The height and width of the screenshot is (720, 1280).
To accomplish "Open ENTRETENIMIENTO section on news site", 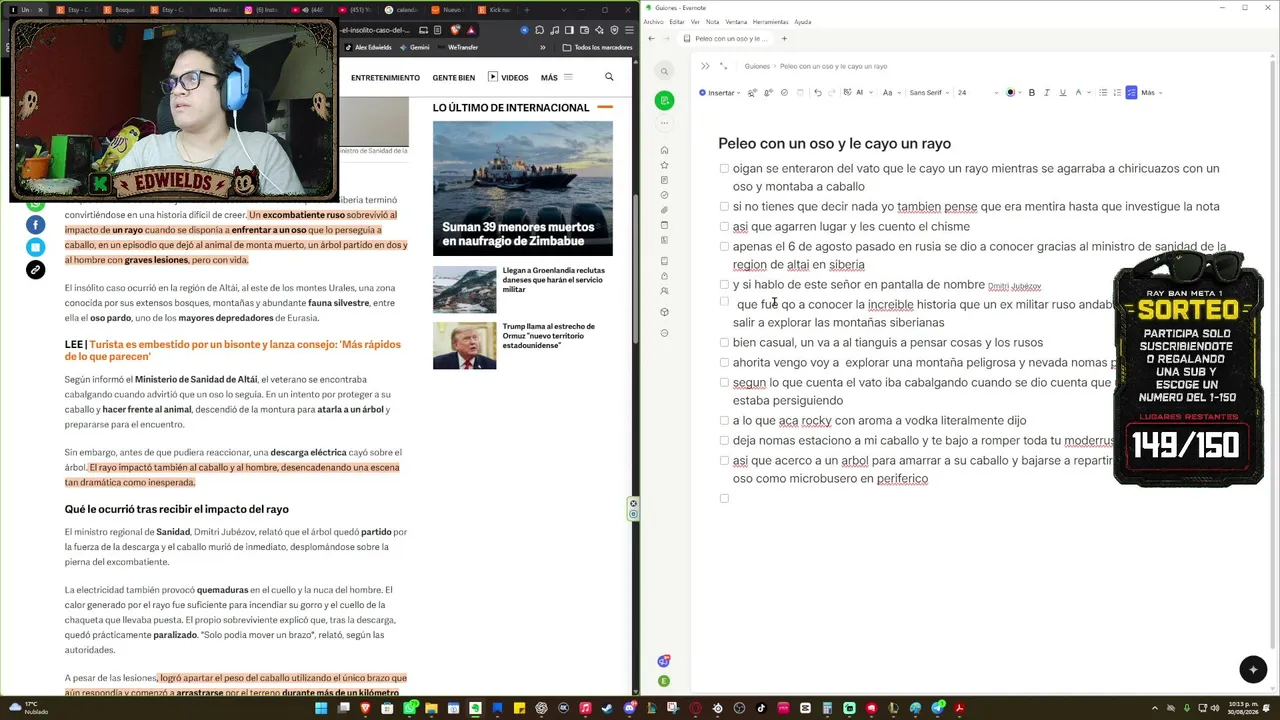I will click(385, 77).
